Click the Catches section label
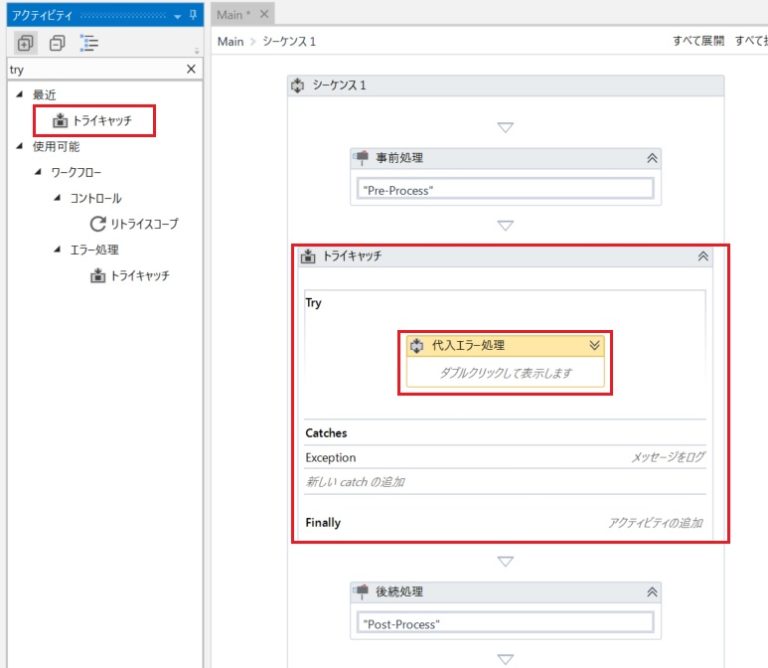 [x=326, y=433]
